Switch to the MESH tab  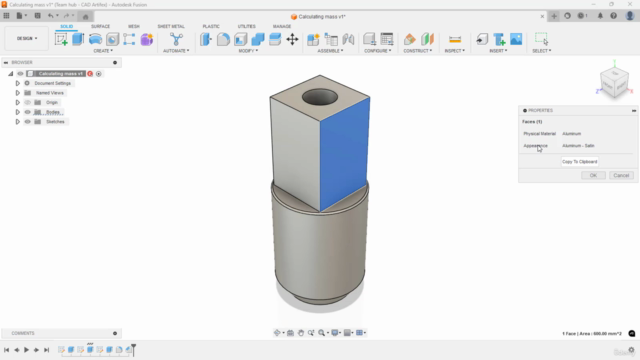(x=133, y=26)
